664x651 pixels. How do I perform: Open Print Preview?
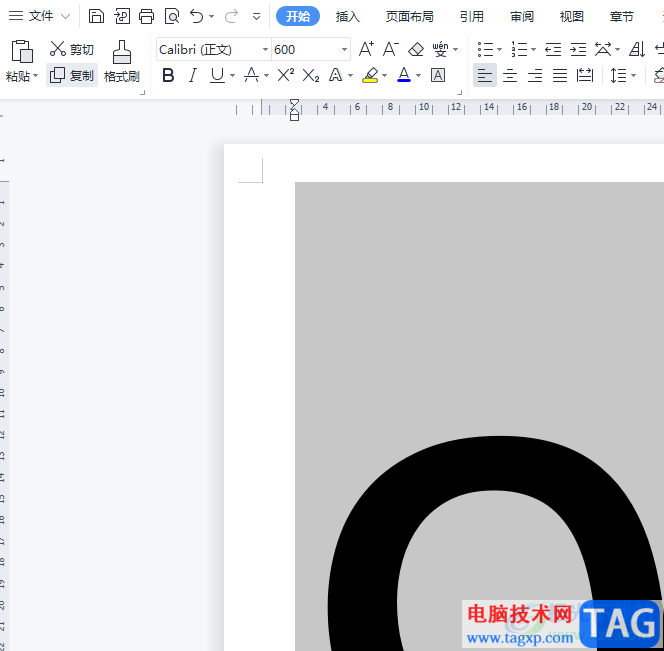click(x=172, y=17)
